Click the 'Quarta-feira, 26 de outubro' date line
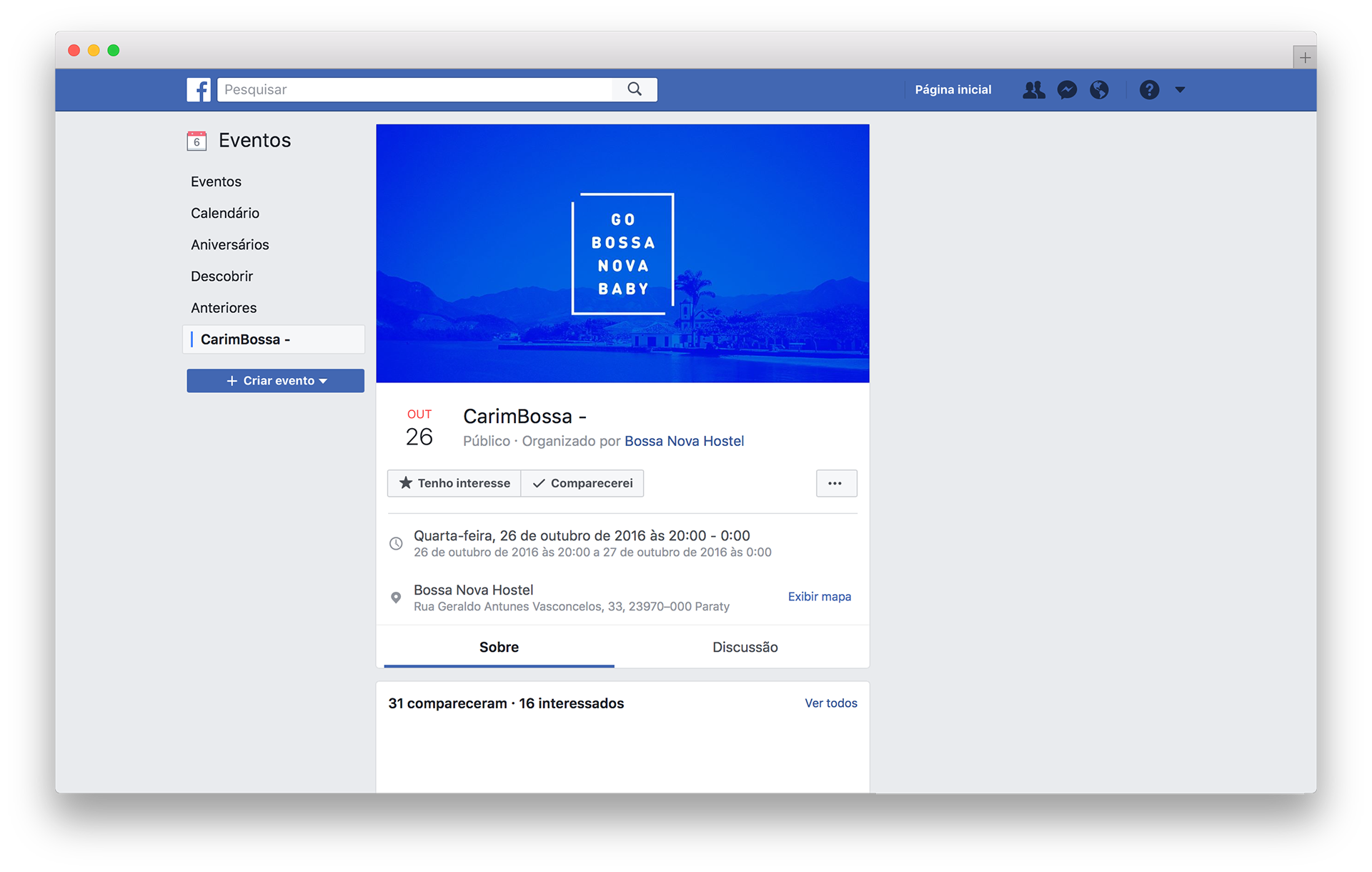Viewport: 1372px width, 872px height. pos(582,535)
